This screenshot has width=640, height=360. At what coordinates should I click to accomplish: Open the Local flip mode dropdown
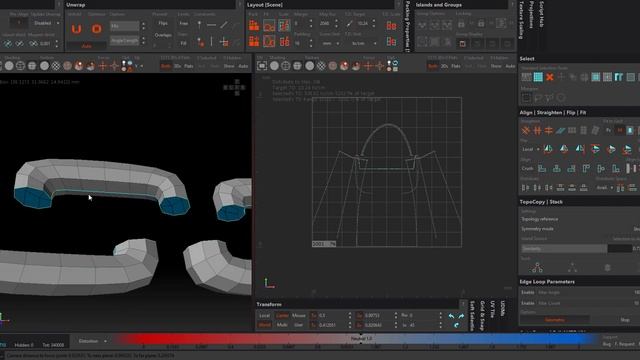click(531, 149)
